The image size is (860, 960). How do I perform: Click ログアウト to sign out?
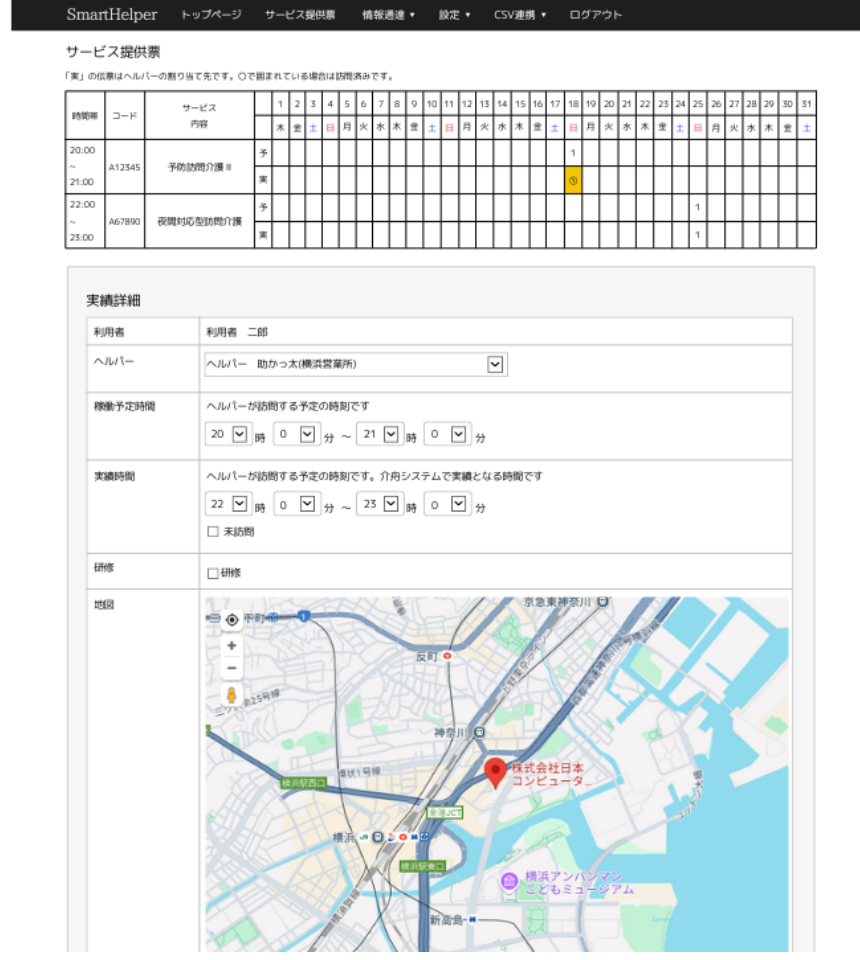click(x=595, y=15)
